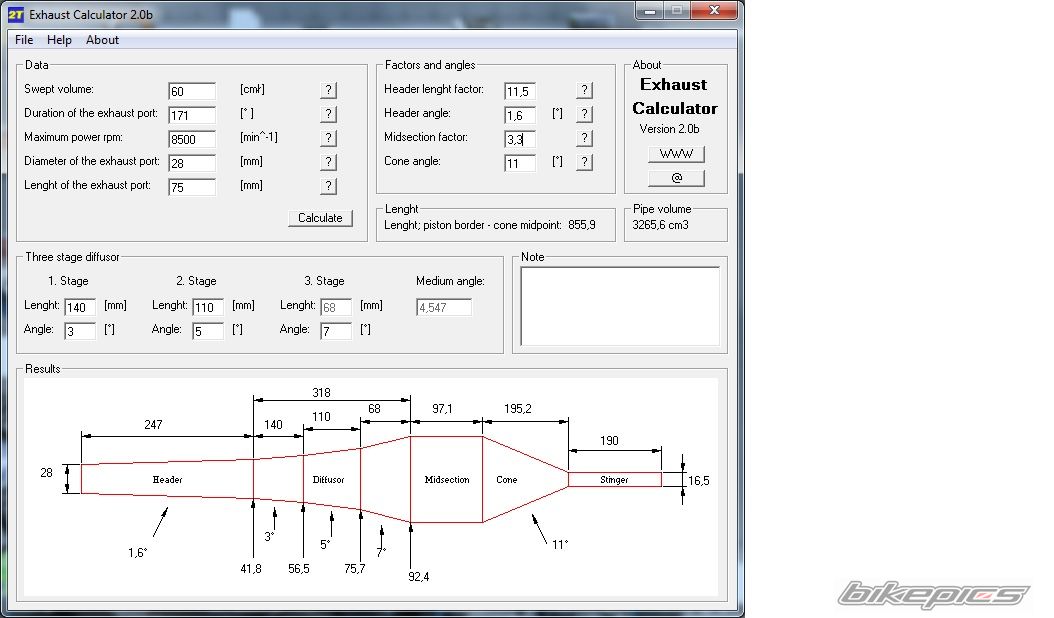Click the Diffusor label in diagram
This screenshot has height=618, width=1054.
point(328,479)
